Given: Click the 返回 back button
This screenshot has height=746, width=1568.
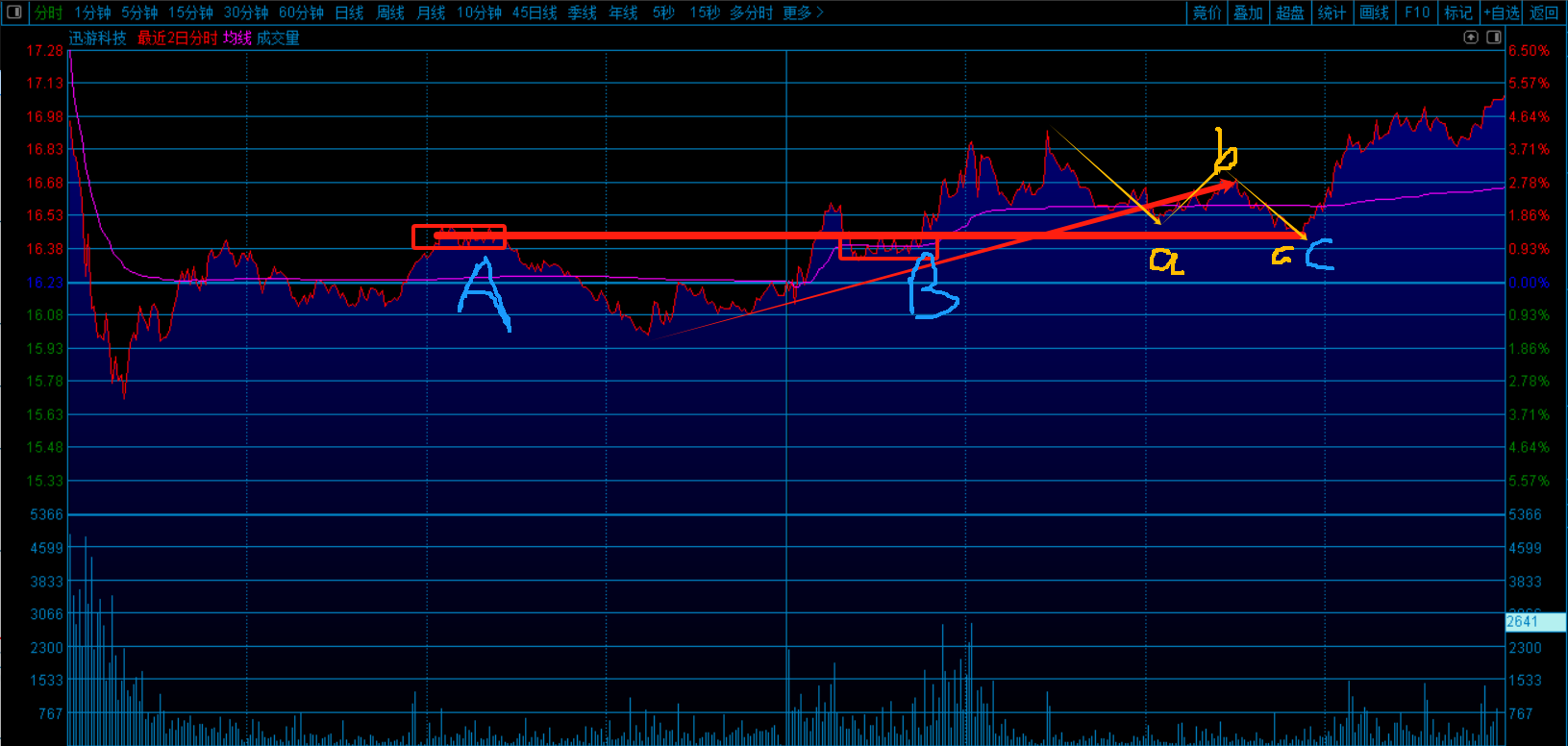Looking at the screenshot, I should coord(1544,12).
